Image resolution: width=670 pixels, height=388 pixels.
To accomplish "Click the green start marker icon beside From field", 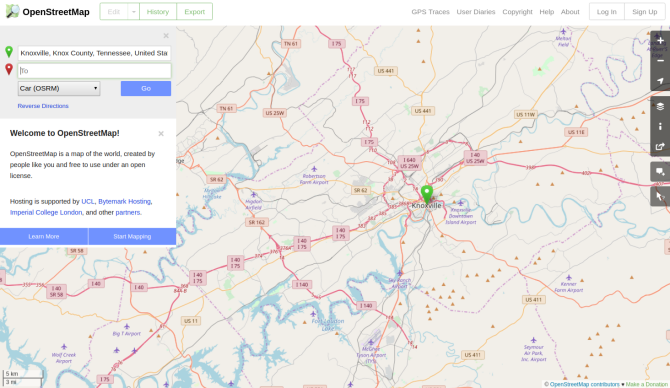I will 9,52.
